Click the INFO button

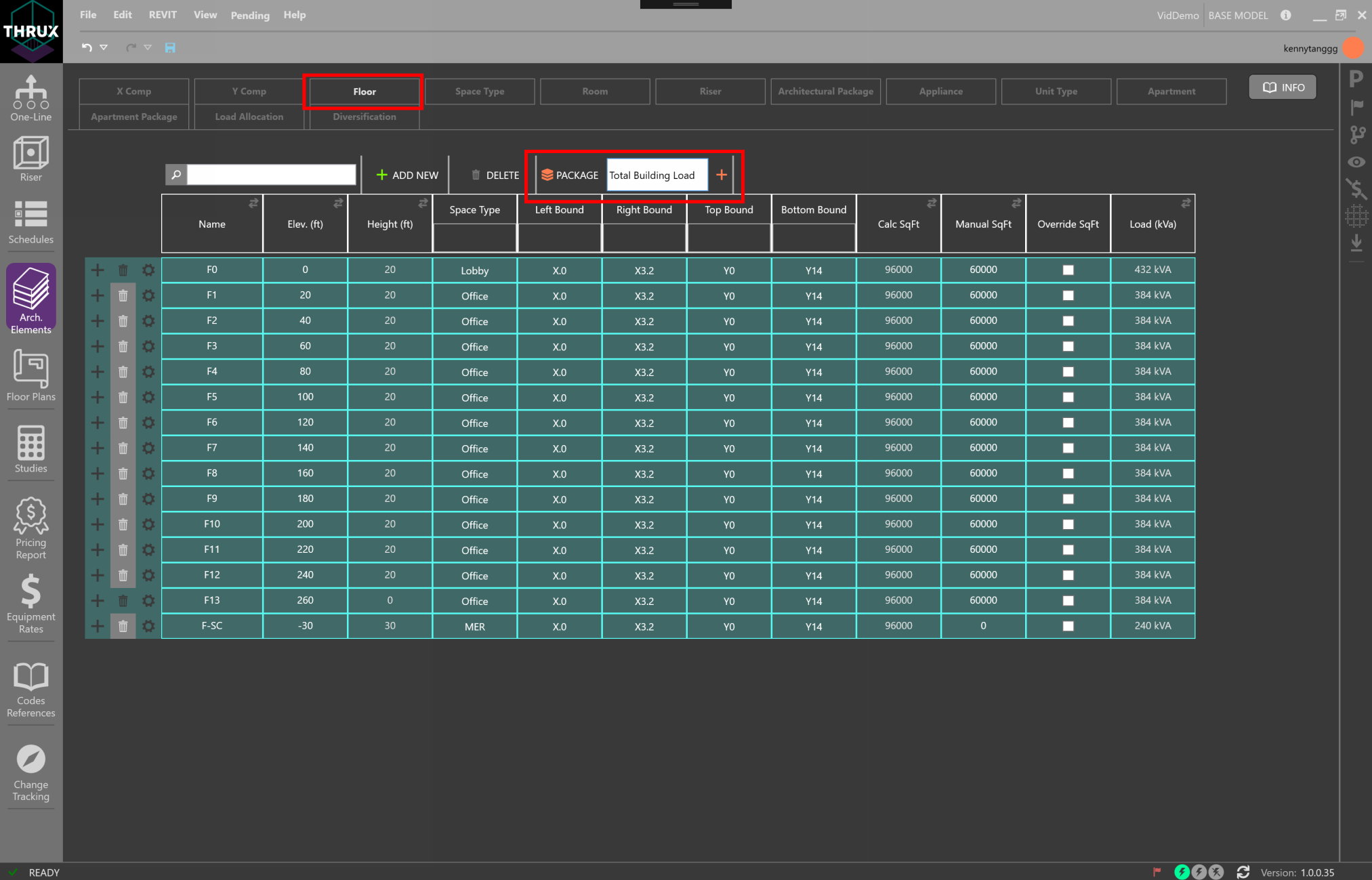click(x=1283, y=87)
